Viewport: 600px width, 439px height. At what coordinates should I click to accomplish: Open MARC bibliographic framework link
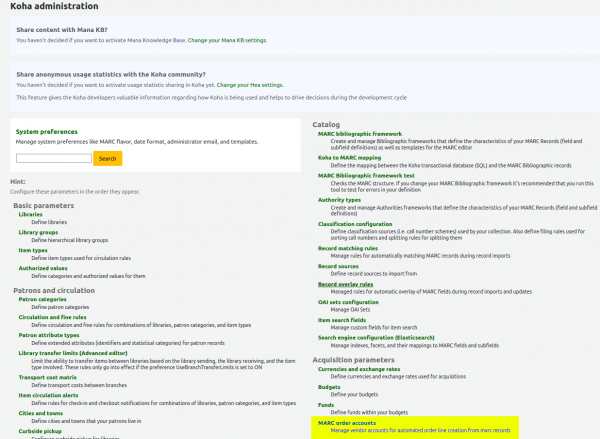[x=360, y=134]
